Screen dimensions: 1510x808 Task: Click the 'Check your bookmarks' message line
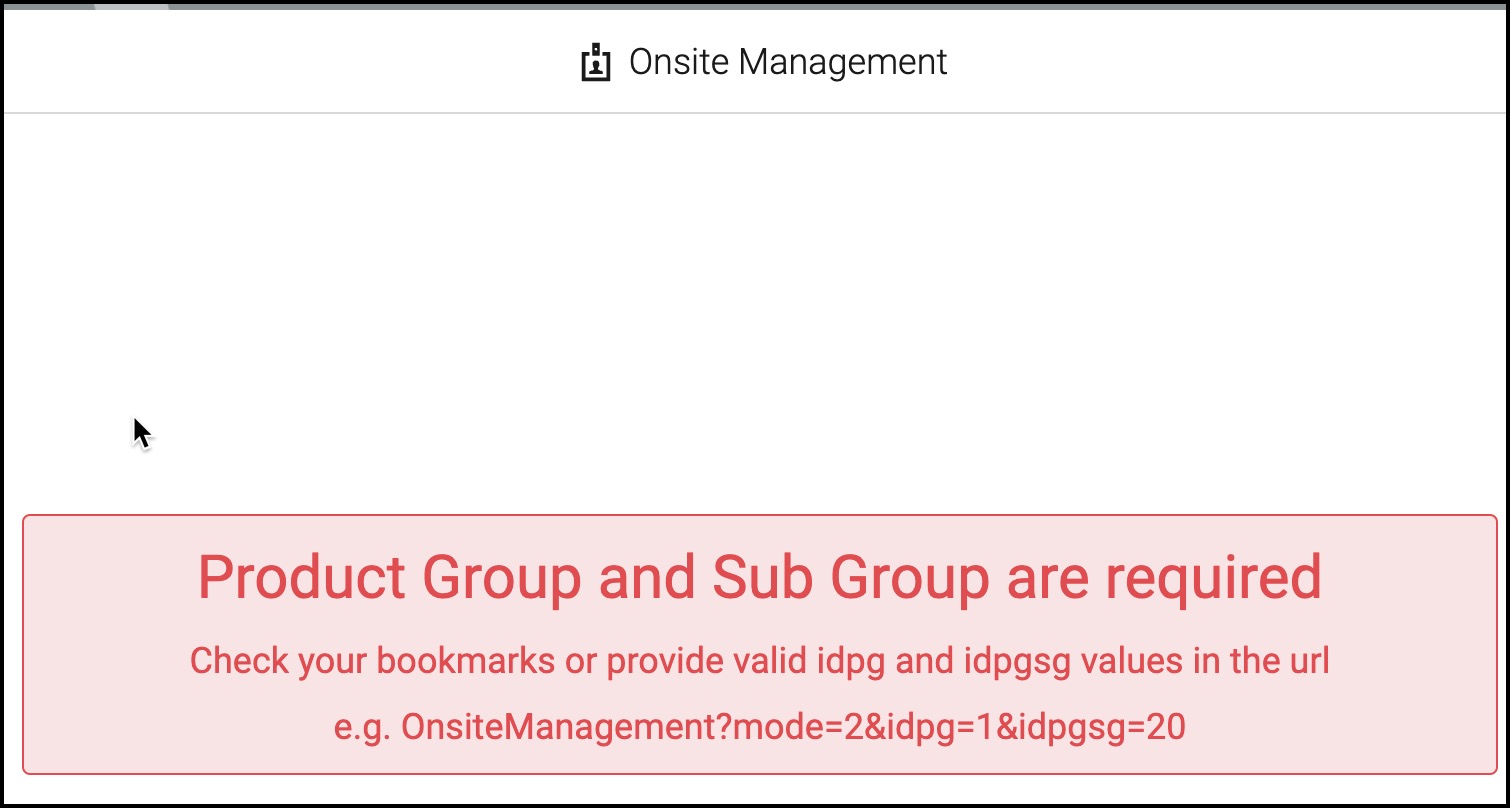pos(760,661)
